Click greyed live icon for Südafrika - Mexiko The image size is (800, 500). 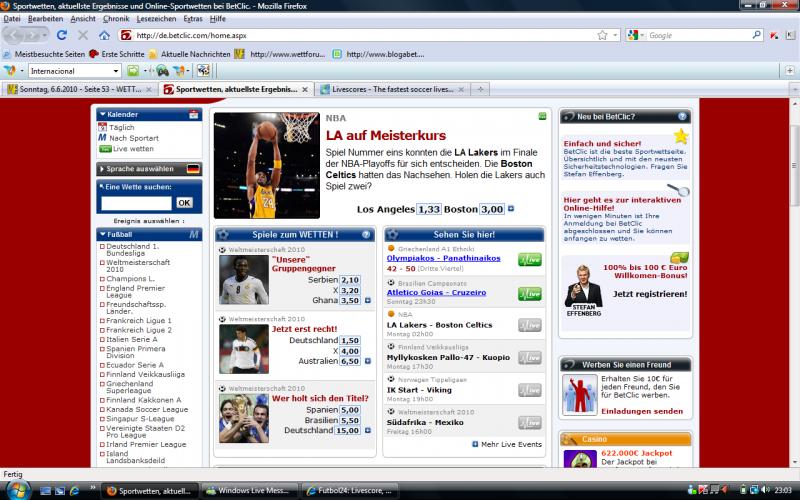coord(530,423)
